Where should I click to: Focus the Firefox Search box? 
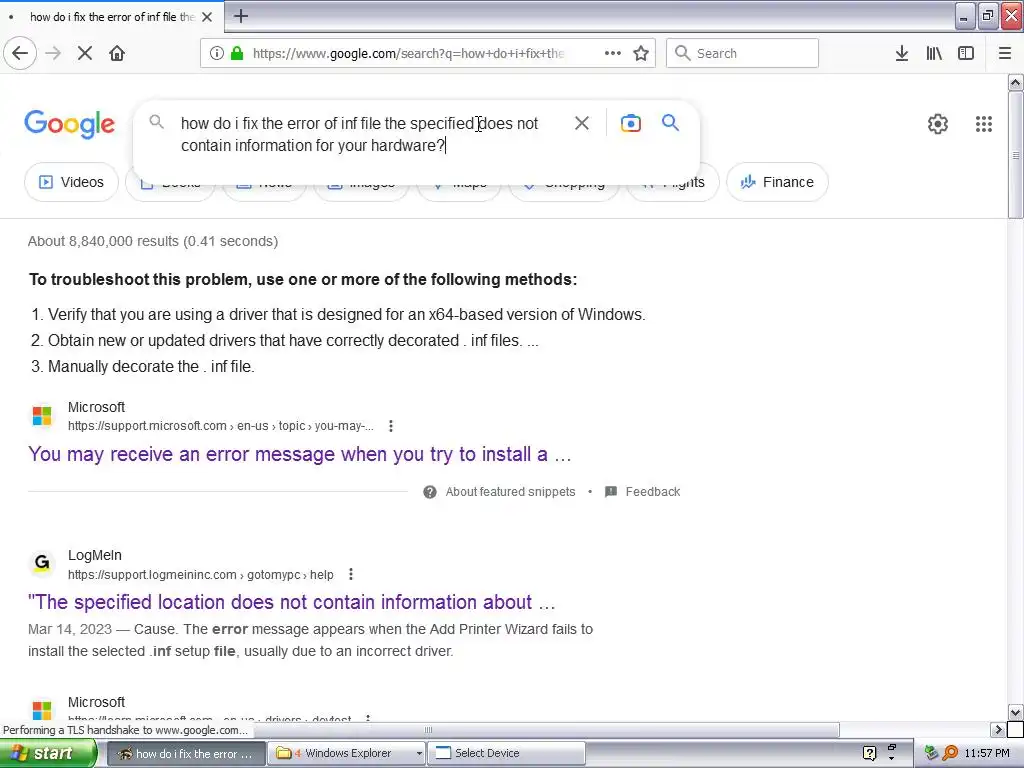coord(742,53)
